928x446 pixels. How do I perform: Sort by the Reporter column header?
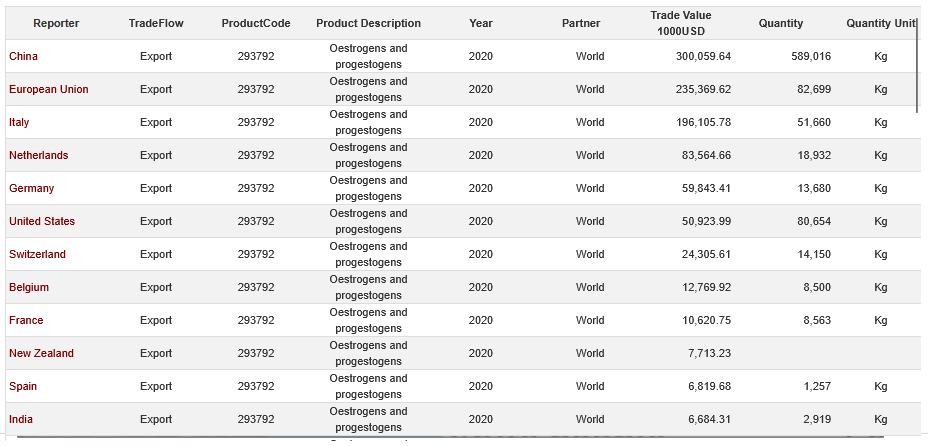[x=56, y=23]
